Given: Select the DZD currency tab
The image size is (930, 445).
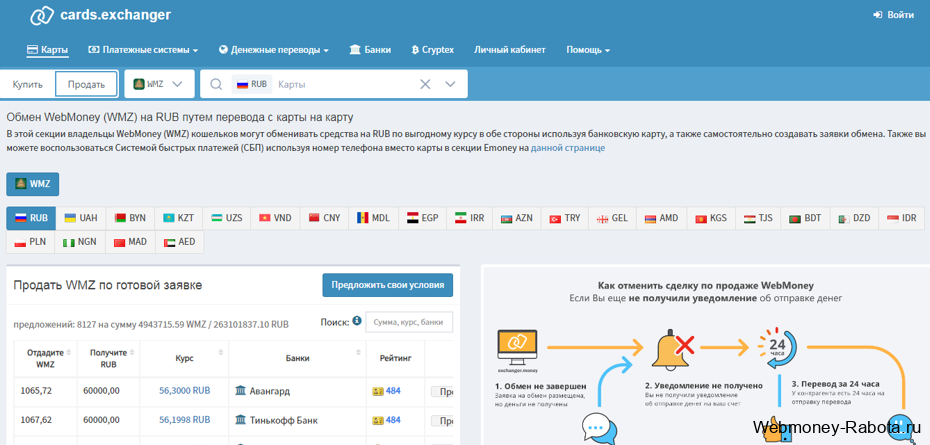Looking at the screenshot, I should (x=854, y=218).
